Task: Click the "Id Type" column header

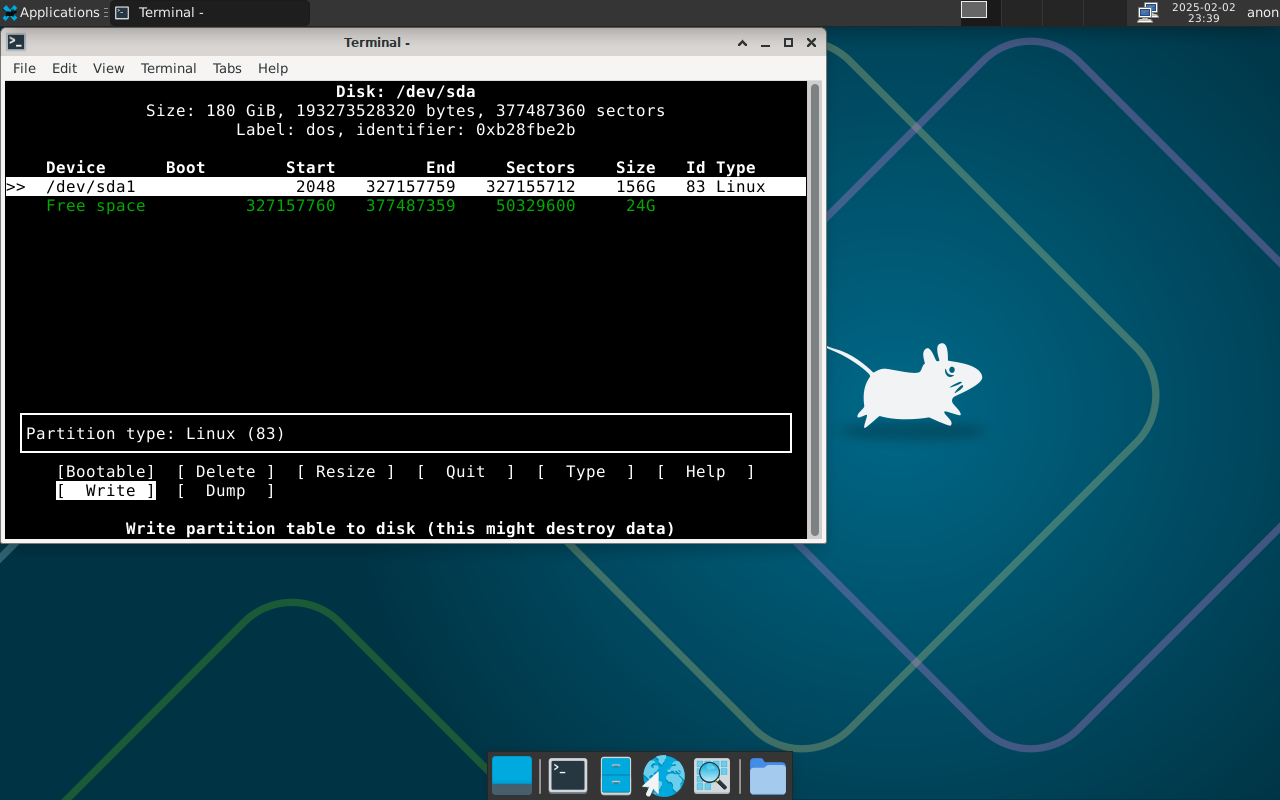Action: point(721,168)
